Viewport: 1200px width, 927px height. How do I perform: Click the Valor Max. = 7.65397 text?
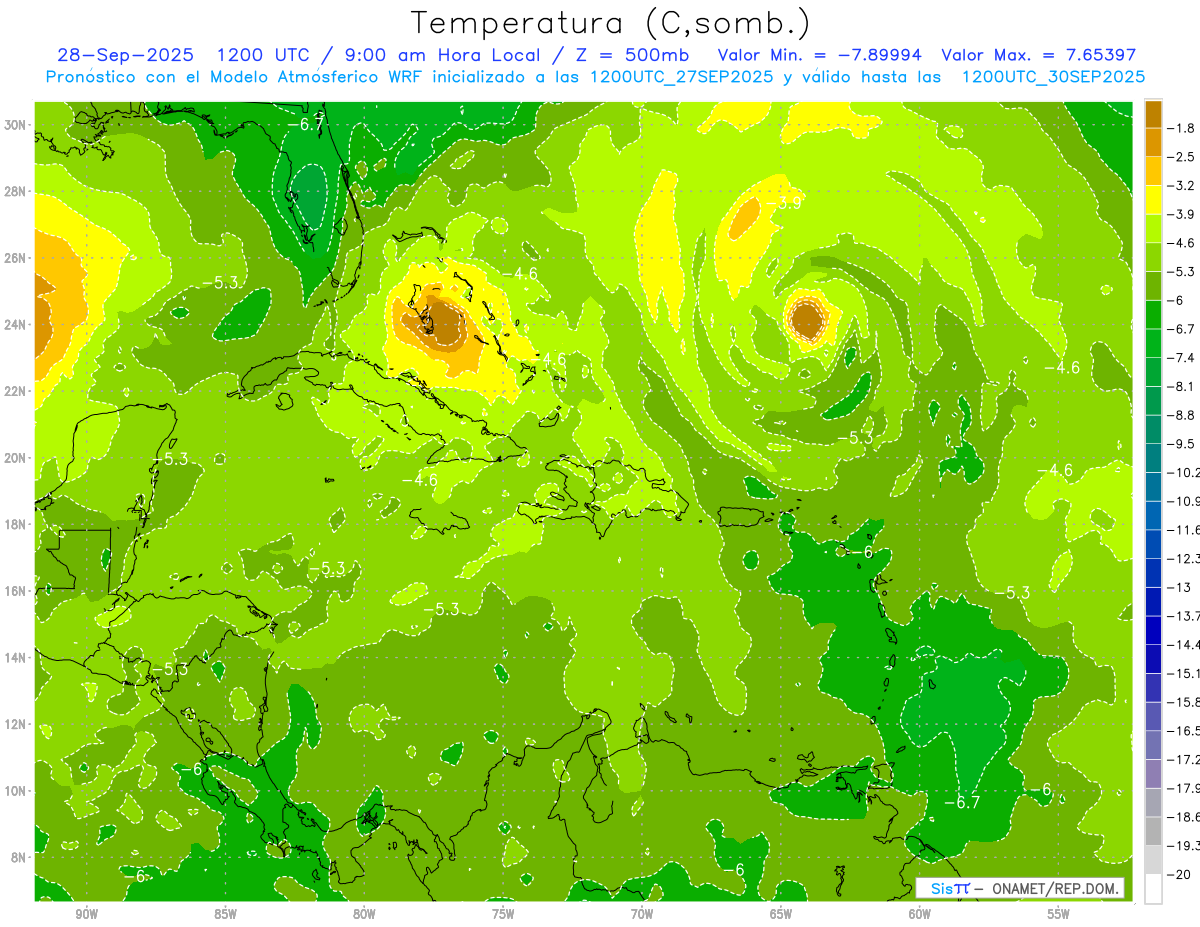1039,55
